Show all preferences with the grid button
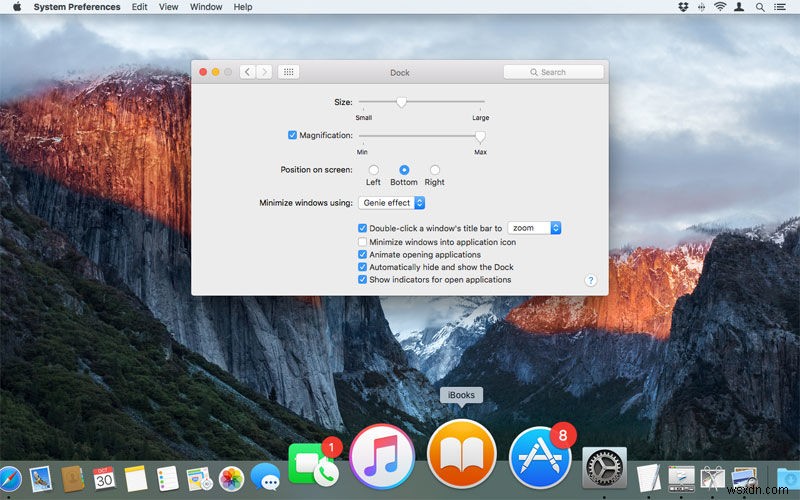 coord(288,72)
